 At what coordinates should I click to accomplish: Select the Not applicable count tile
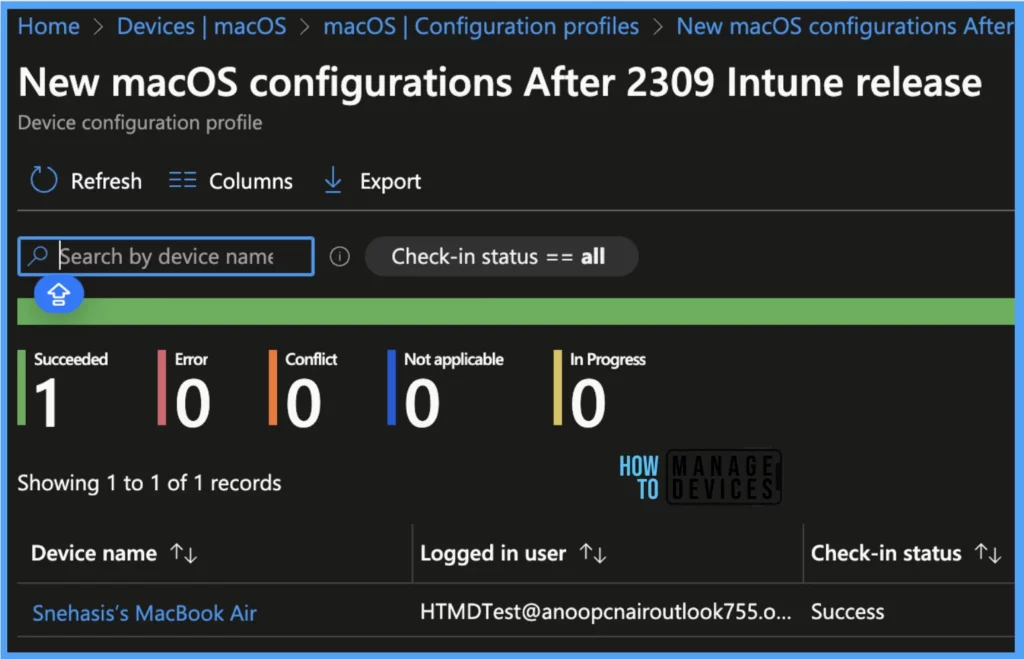click(446, 388)
